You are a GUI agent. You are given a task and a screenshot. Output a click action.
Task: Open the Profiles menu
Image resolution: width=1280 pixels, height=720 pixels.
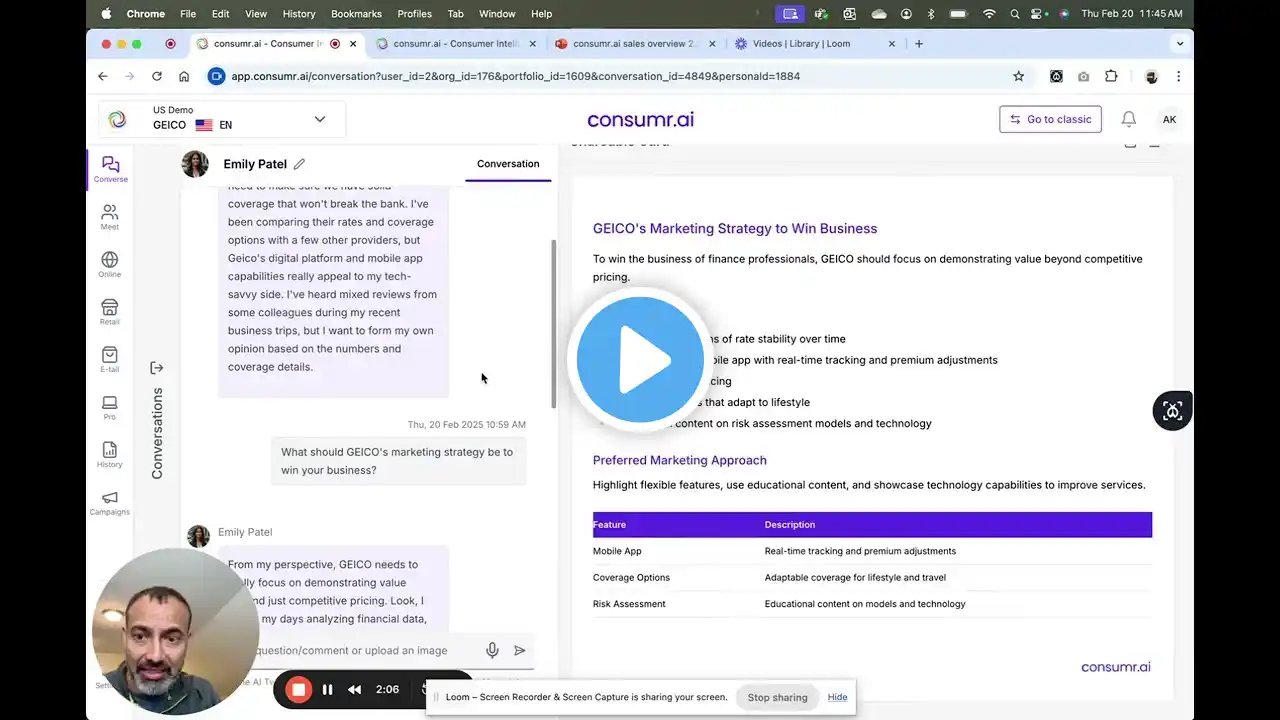[x=414, y=14]
